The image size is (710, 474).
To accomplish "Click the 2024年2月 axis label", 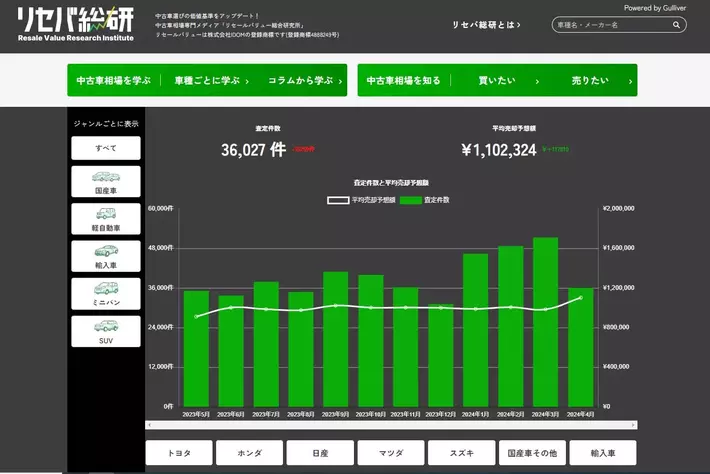I will [510, 414].
